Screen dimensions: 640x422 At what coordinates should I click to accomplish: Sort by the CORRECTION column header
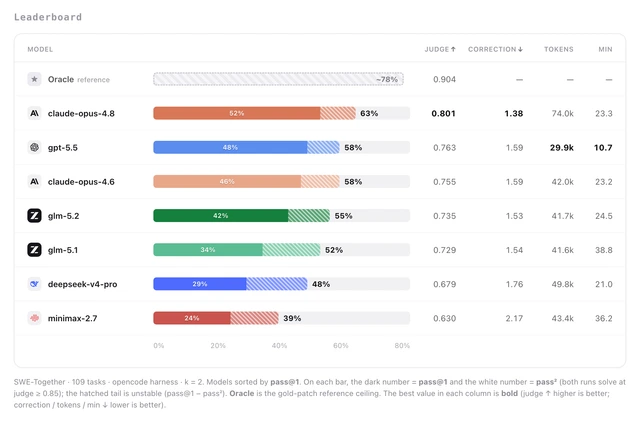pyautogui.click(x=495, y=49)
